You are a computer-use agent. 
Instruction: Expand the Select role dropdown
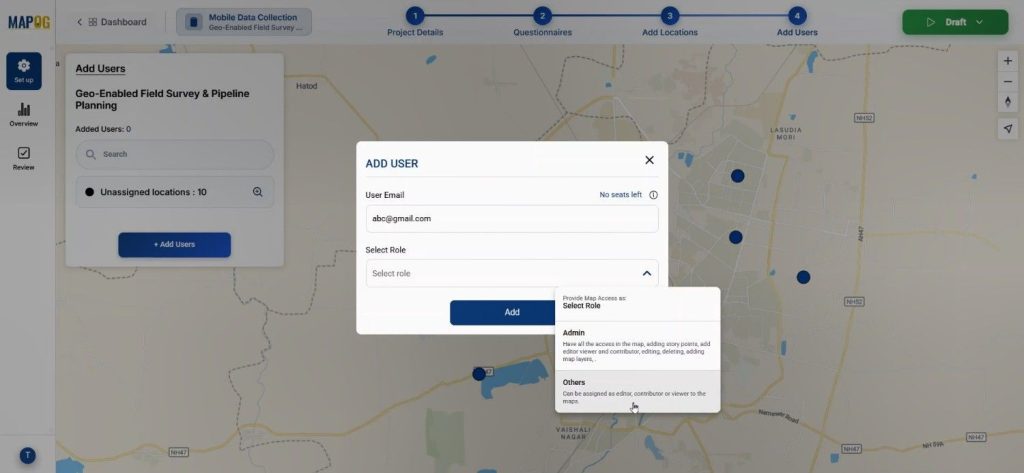[511, 273]
